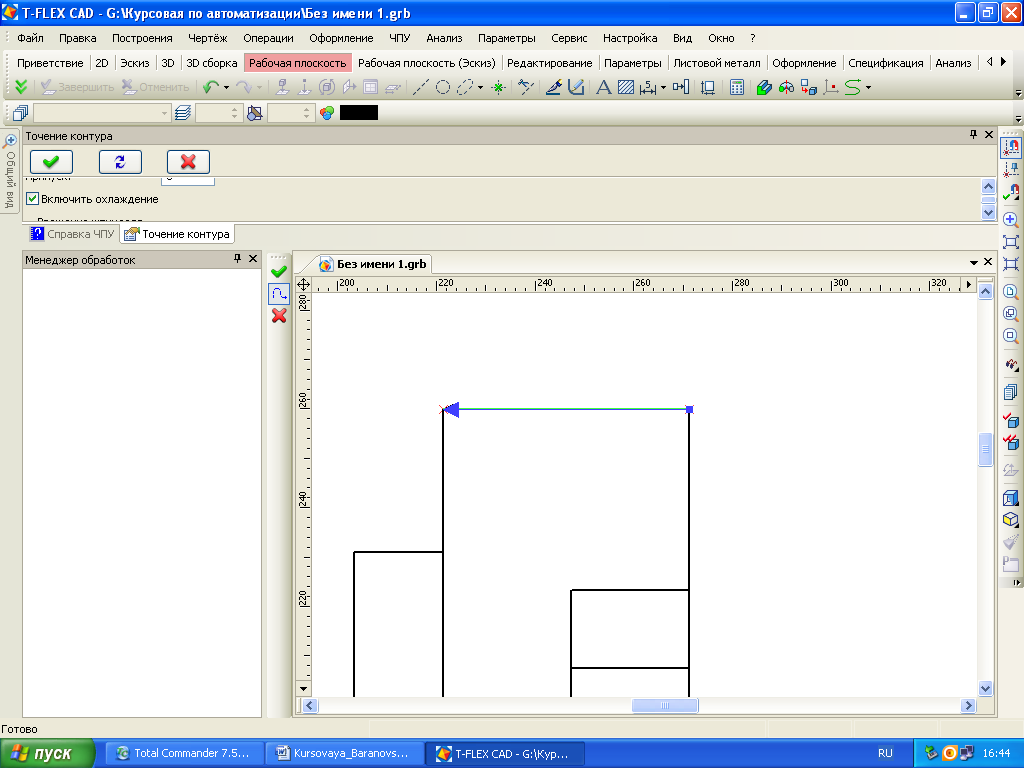Open Kursovaya_Baranovs taskbar button
The height and width of the screenshot is (768, 1024).
pyautogui.click(x=345, y=753)
